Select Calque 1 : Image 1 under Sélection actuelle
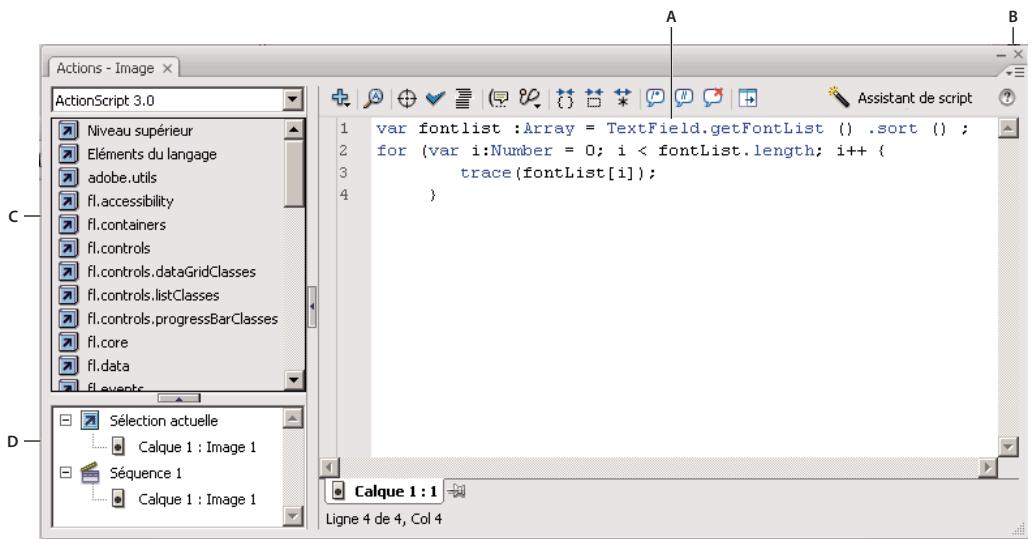The width and height of the screenshot is (1034, 539). [197, 447]
